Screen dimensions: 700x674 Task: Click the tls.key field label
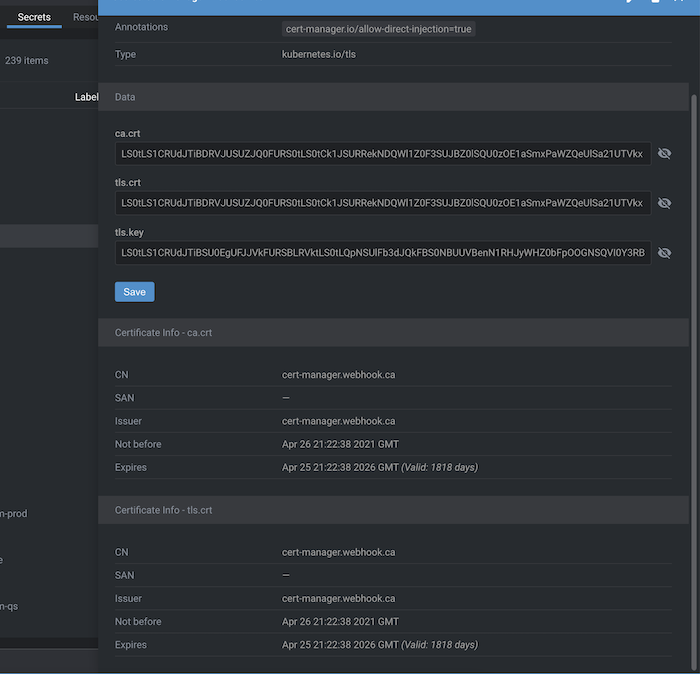coord(129,233)
